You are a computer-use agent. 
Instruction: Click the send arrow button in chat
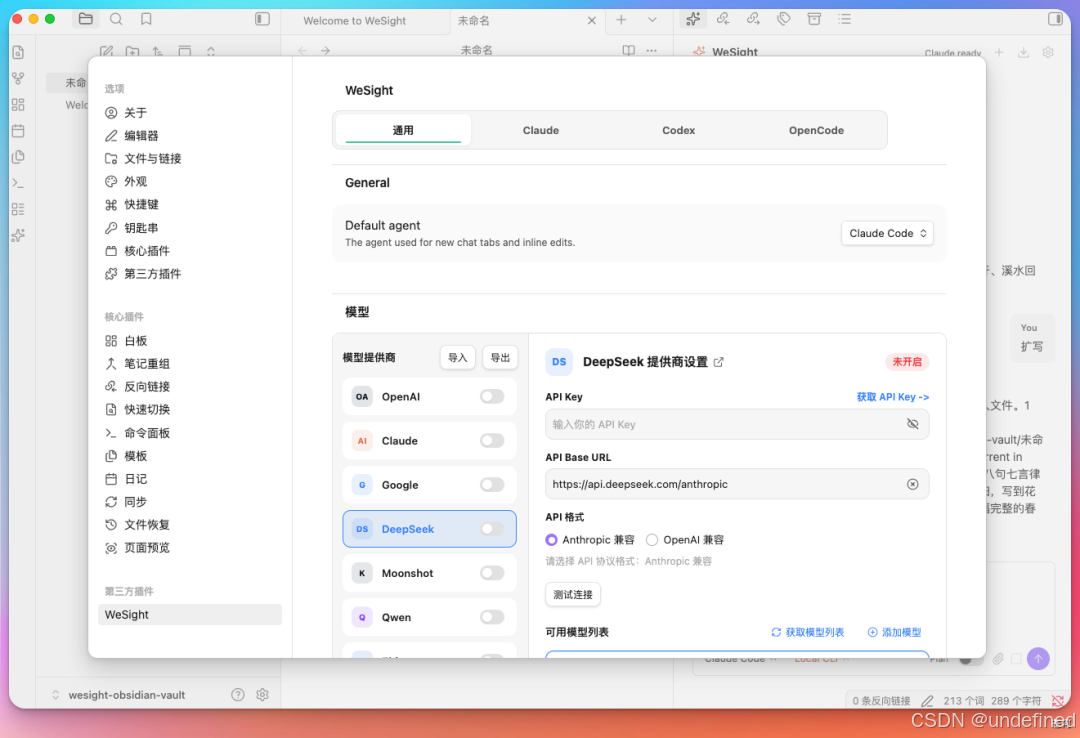[1038, 659]
